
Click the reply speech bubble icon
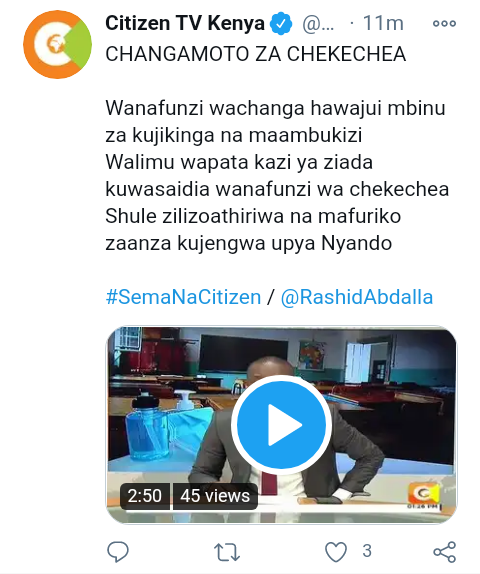click(x=118, y=551)
